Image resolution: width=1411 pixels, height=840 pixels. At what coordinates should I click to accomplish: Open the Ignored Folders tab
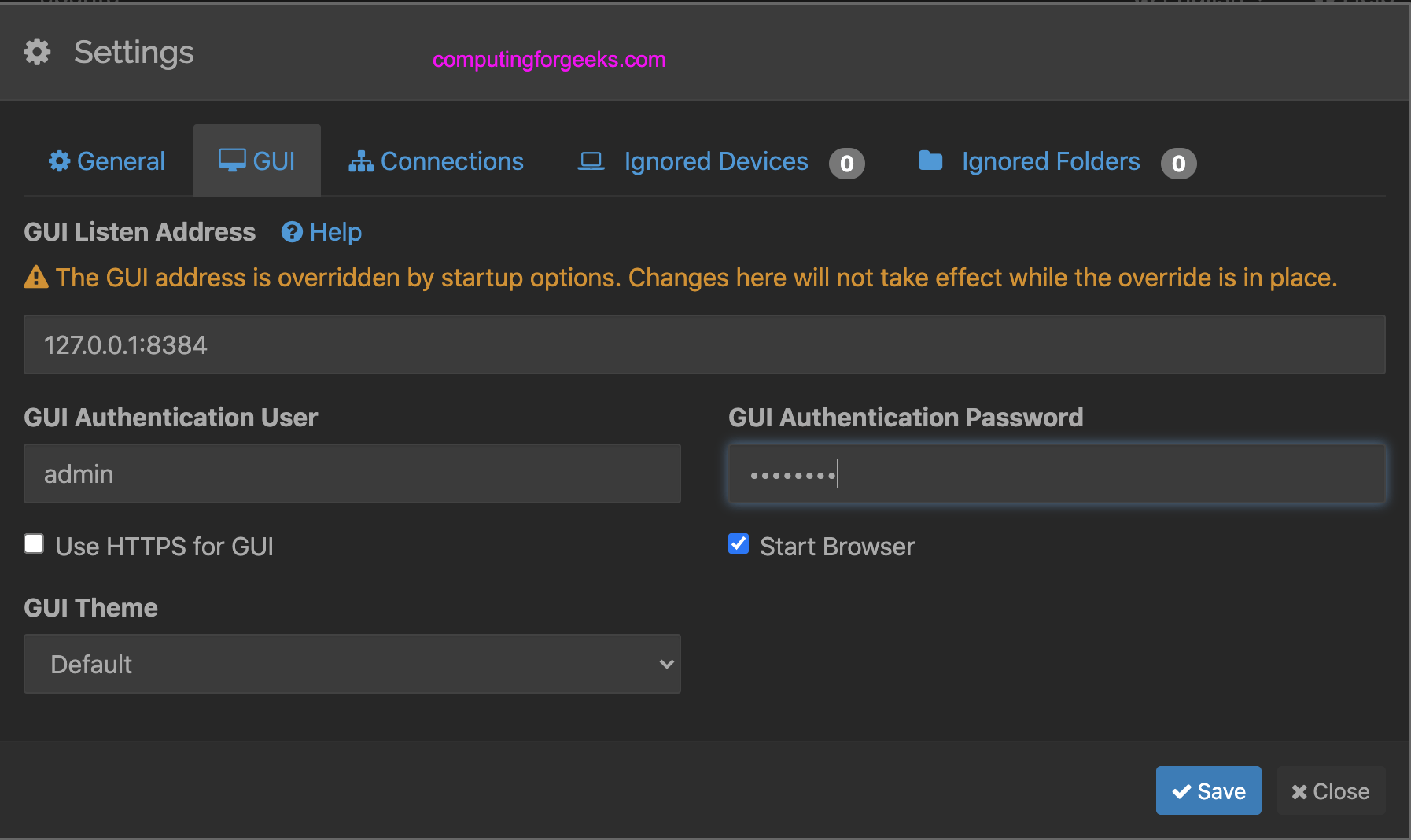[x=1051, y=160]
